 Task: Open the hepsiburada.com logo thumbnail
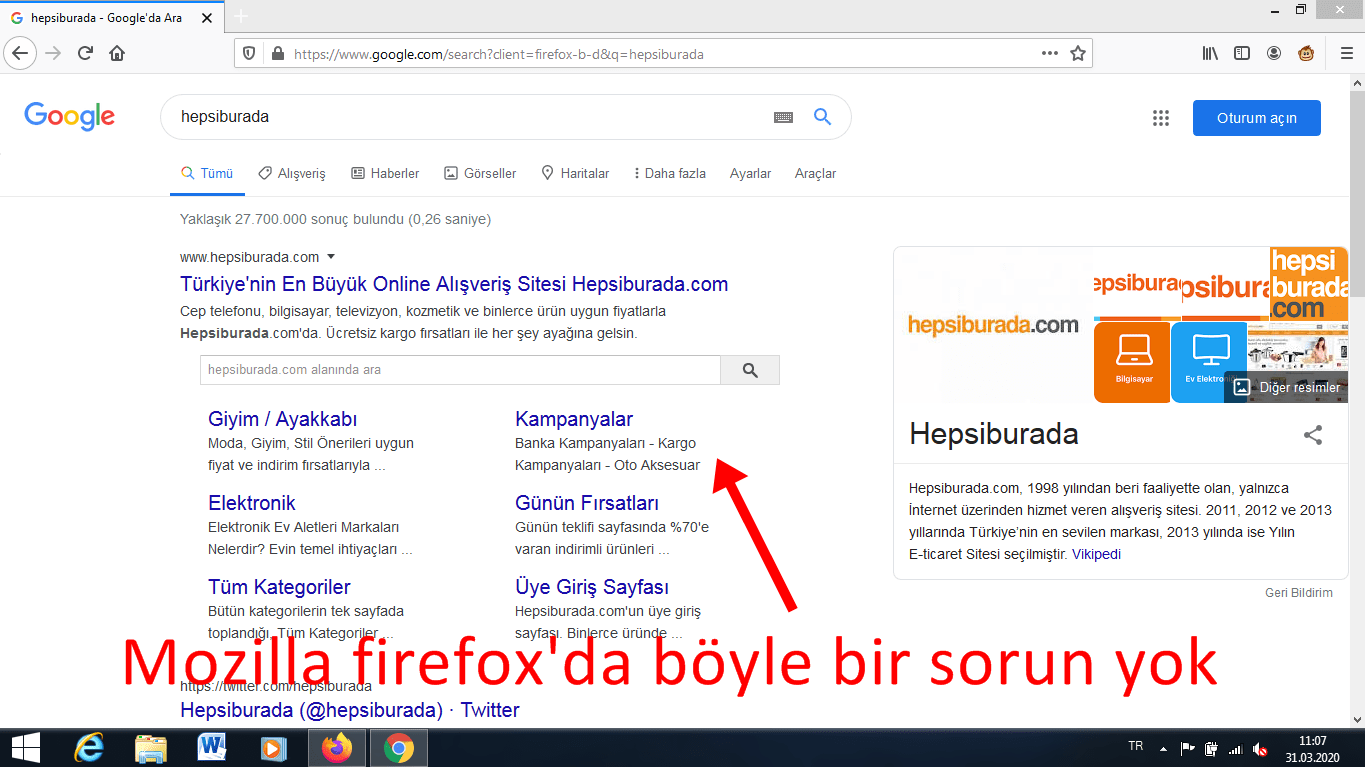993,325
